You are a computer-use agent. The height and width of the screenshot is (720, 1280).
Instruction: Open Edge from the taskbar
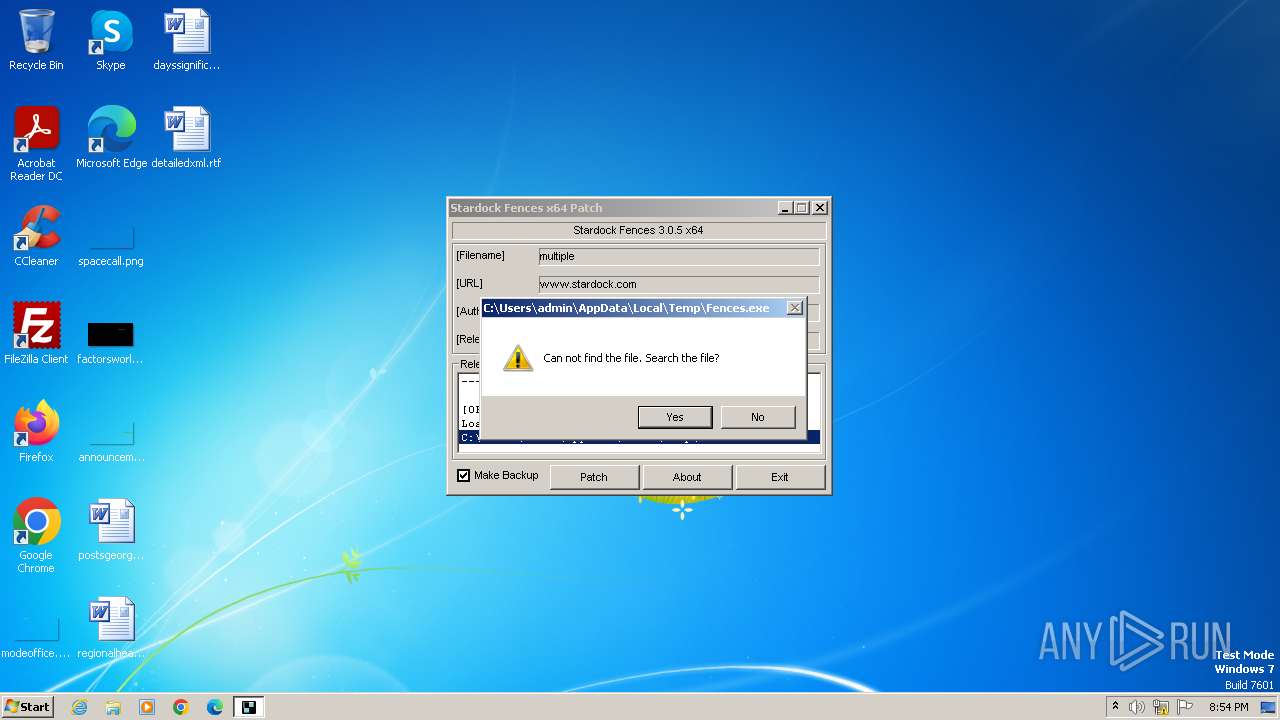[x=215, y=707]
